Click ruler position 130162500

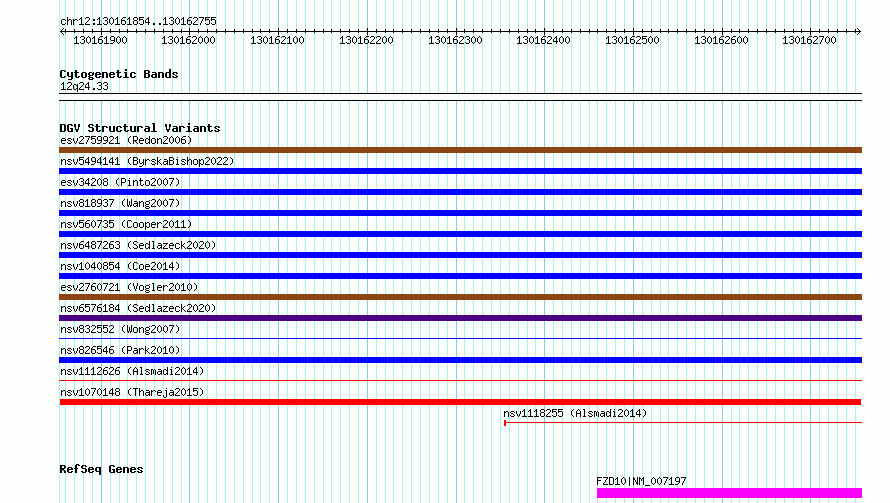[x=632, y=40]
